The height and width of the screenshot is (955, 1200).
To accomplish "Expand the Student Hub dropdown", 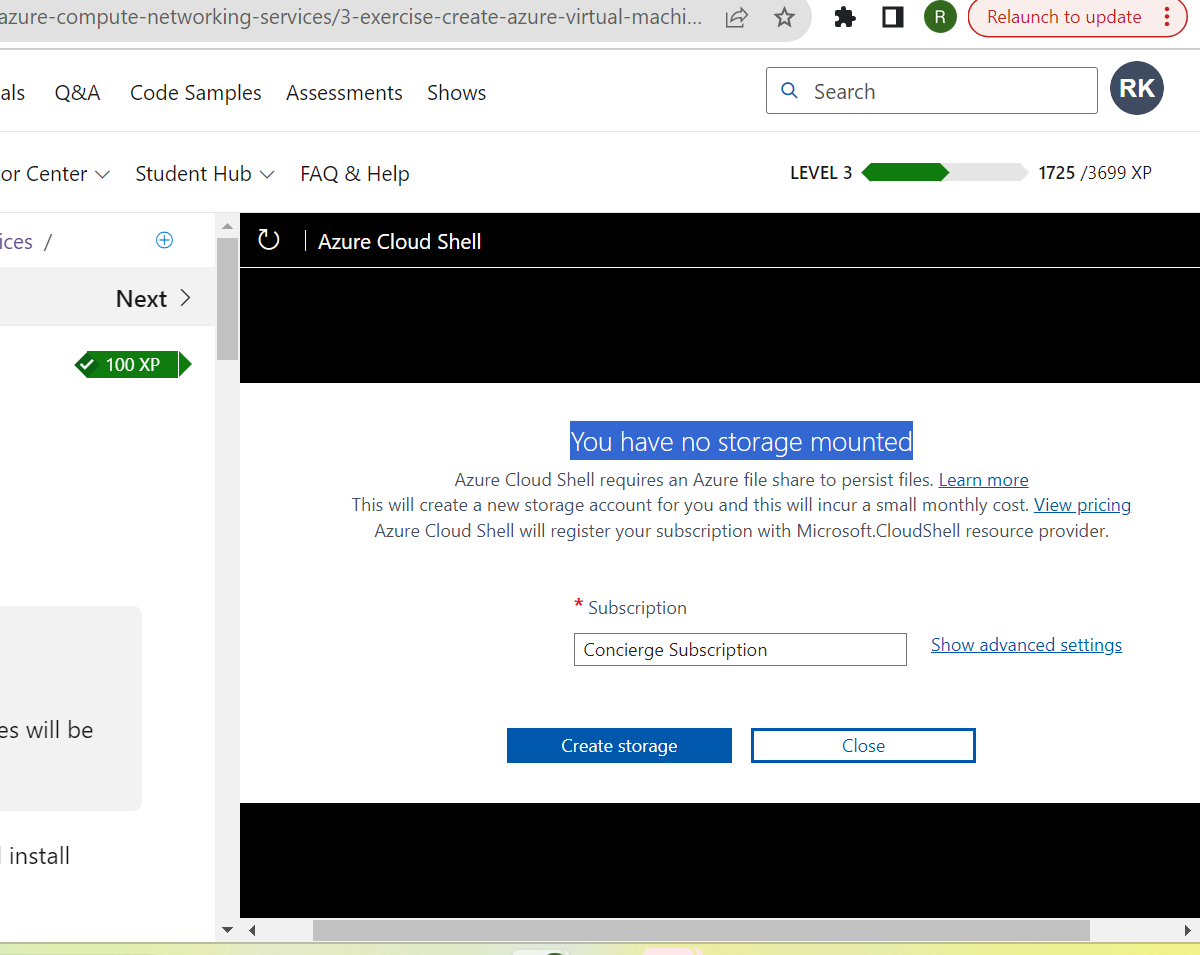I will (x=204, y=173).
